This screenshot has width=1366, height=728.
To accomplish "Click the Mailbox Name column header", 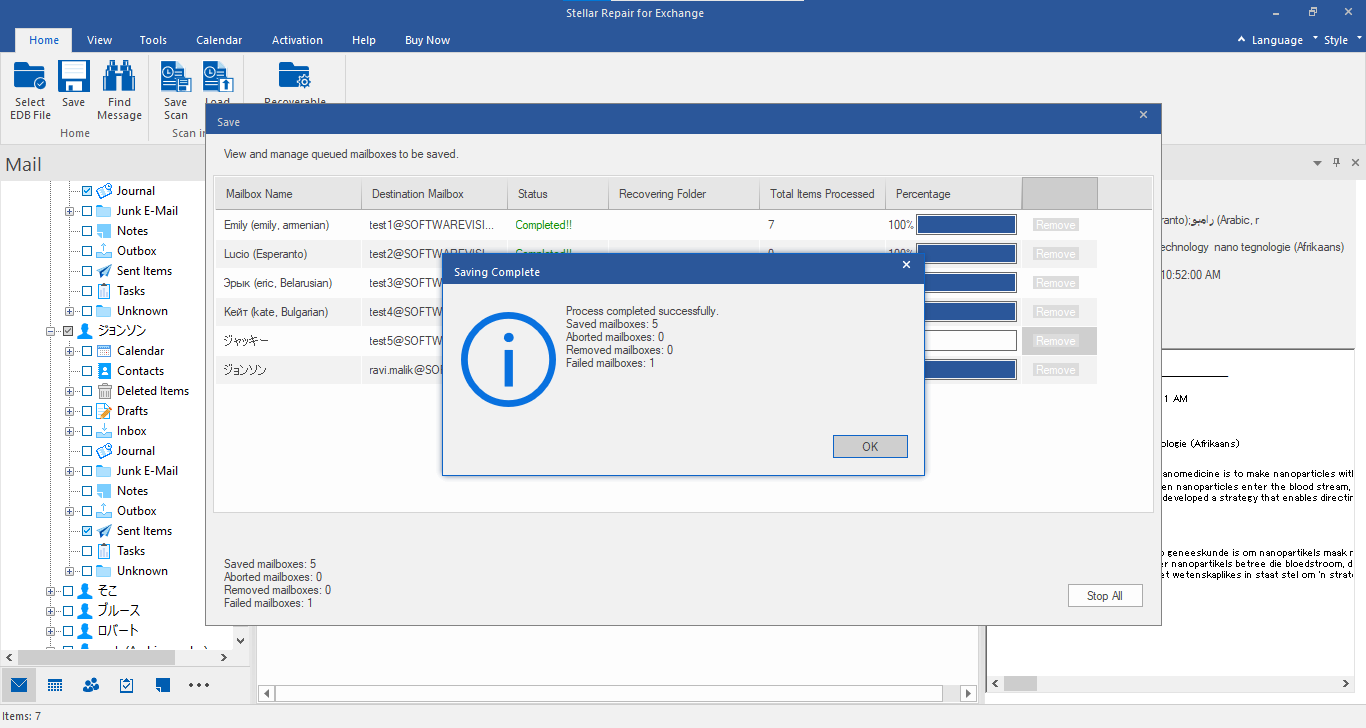I will click(289, 194).
